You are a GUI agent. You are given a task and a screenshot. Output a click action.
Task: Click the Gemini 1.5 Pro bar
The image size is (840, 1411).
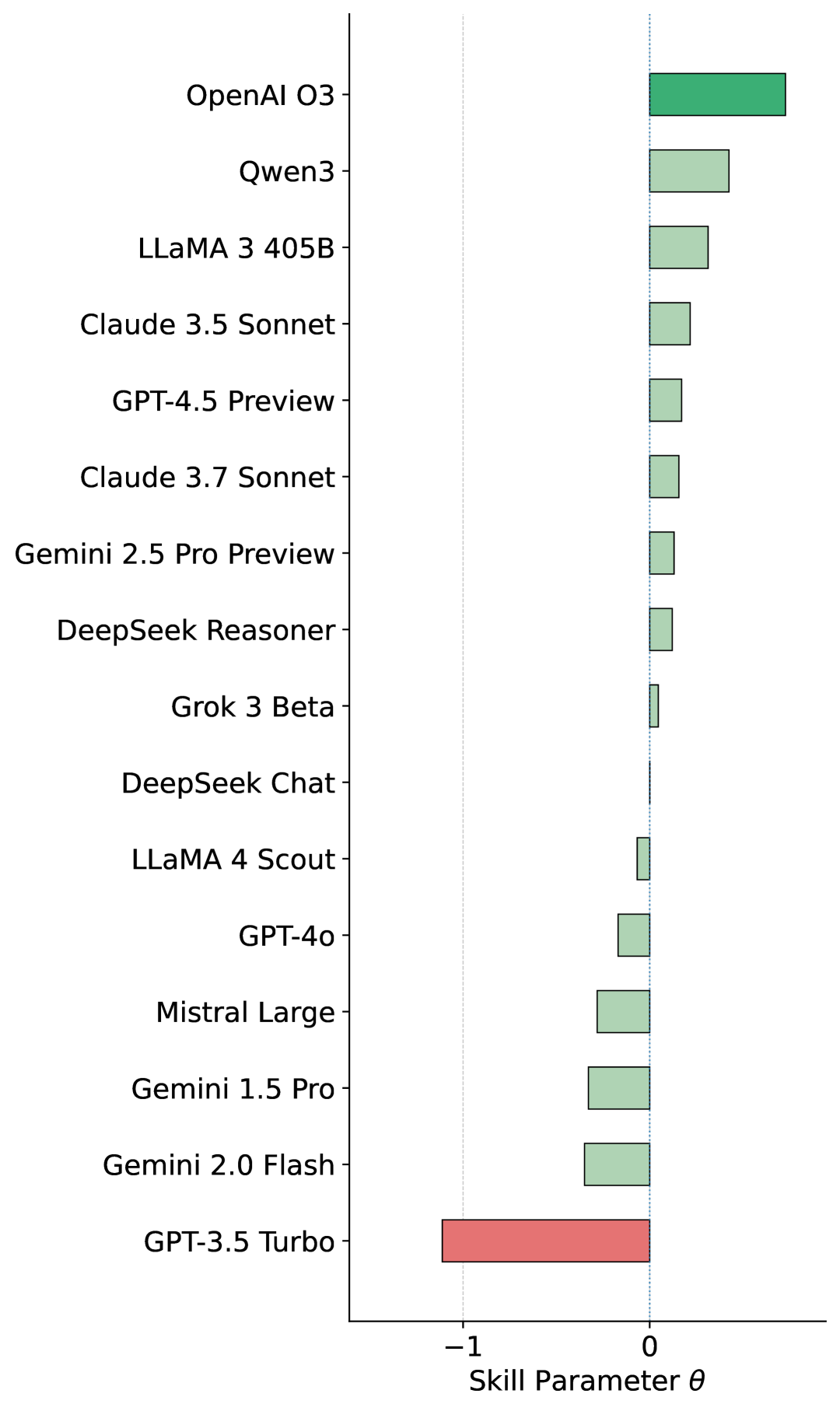[x=618, y=1088]
